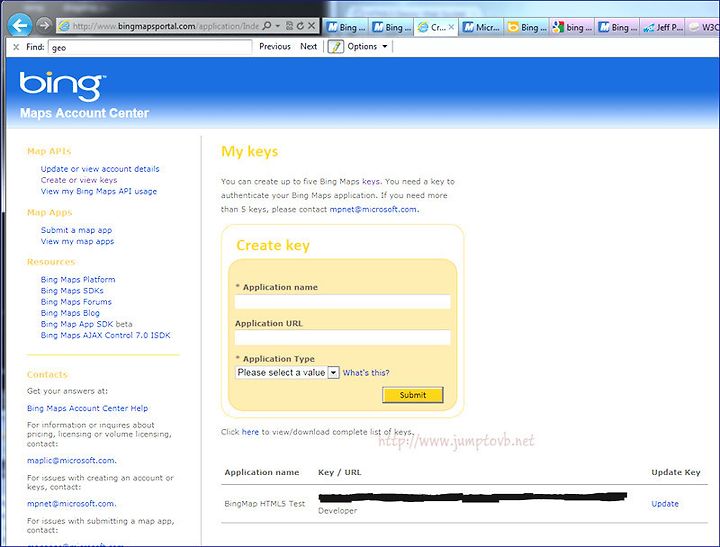Open 'Bing Maps AJAX Control 7.0 ISDK' link

106,335
